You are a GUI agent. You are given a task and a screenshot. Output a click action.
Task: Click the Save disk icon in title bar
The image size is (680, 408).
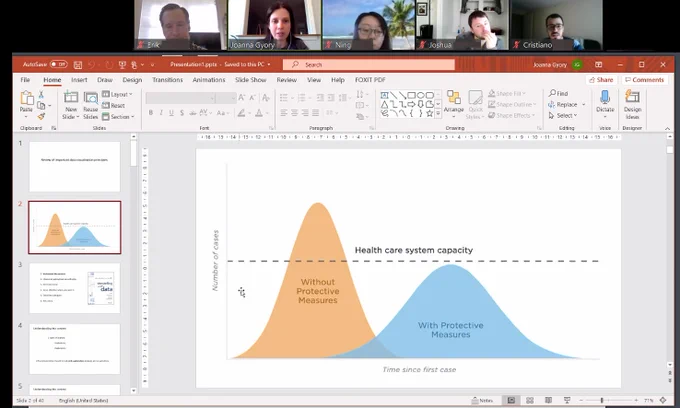pyautogui.click(x=78, y=65)
